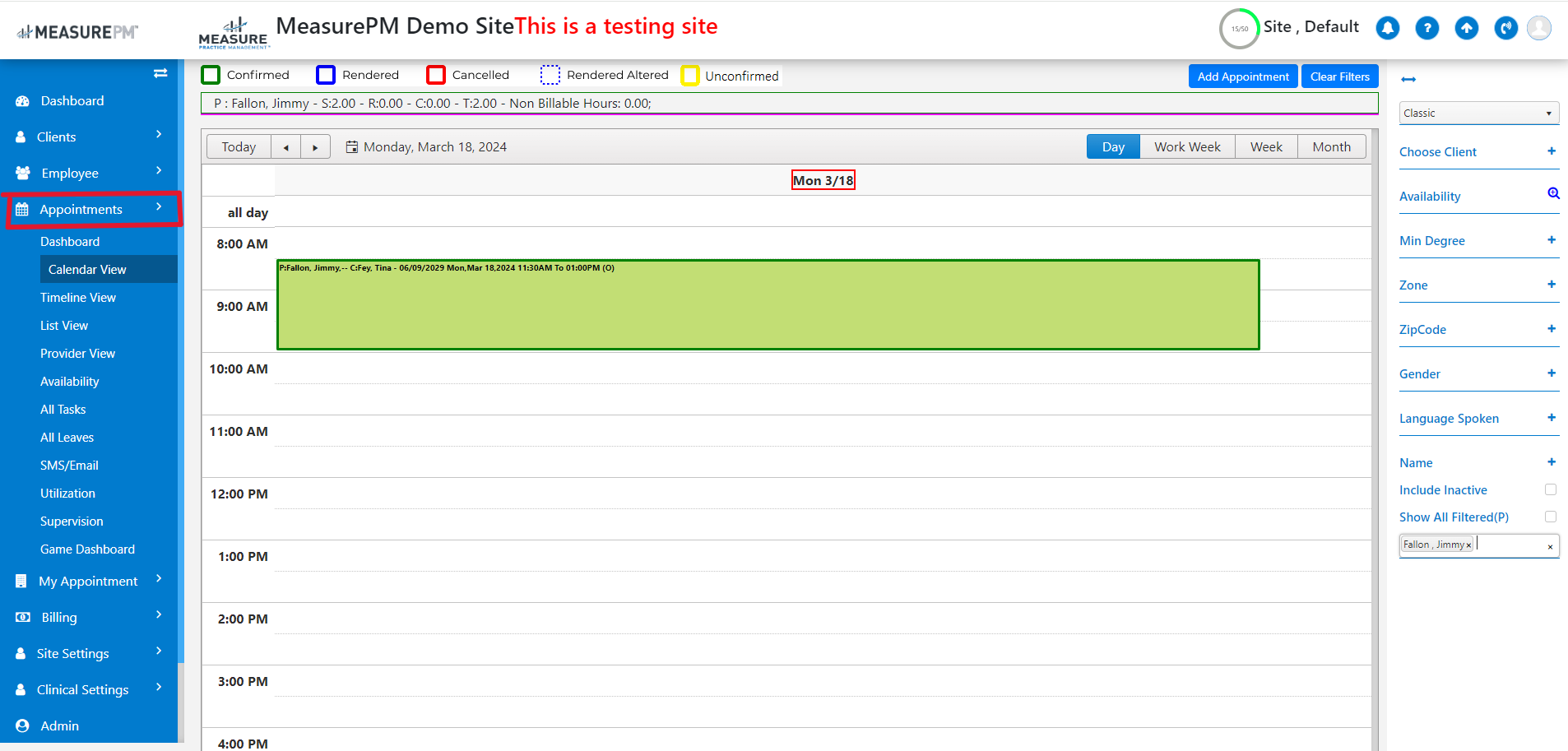Click the 15/50 progress circle
The width and height of the screenshot is (1568, 751).
pos(1240,29)
